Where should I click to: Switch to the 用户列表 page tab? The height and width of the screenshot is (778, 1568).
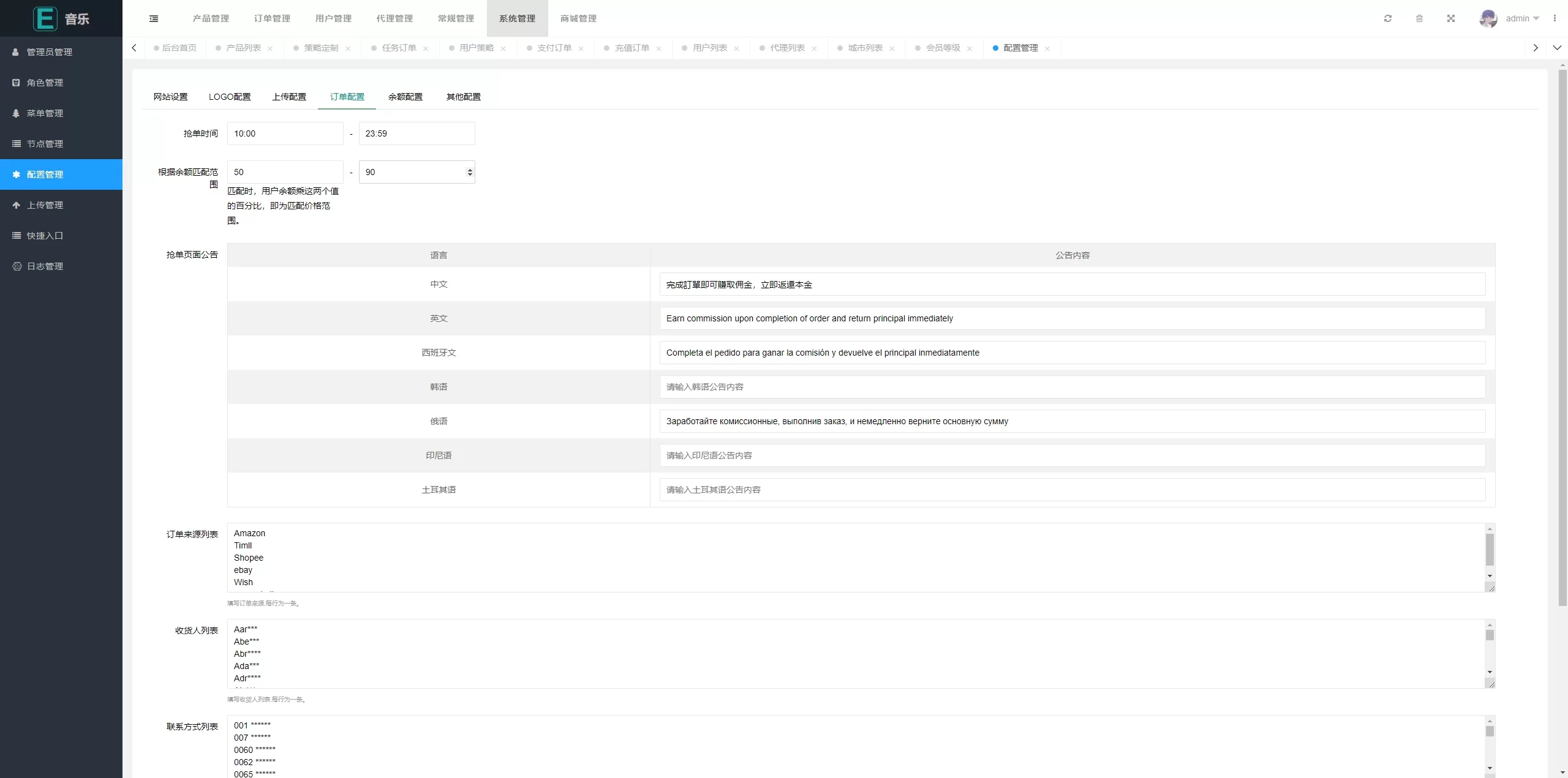click(x=709, y=48)
